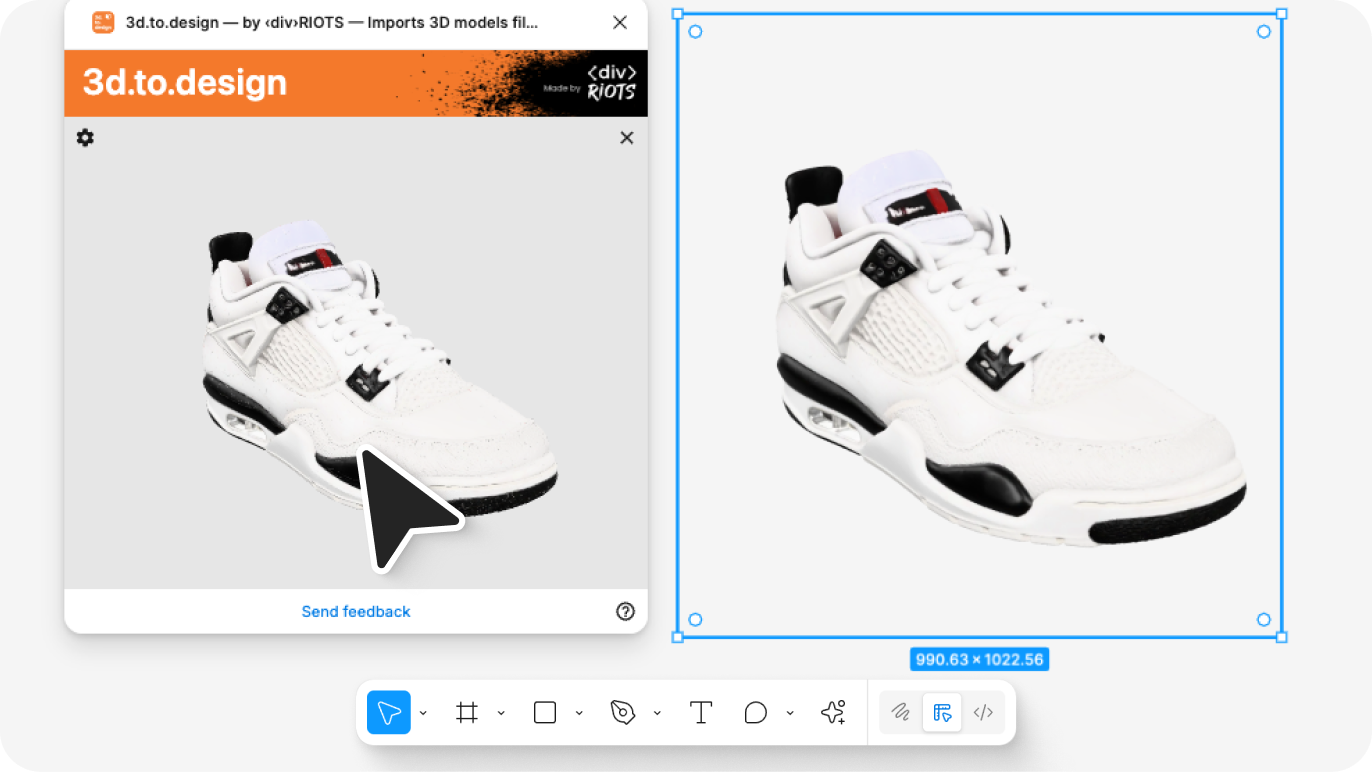This screenshot has height=772, width=1372.
Task: Select the Rectangle shape tool
Action: (x=545, y=713)
